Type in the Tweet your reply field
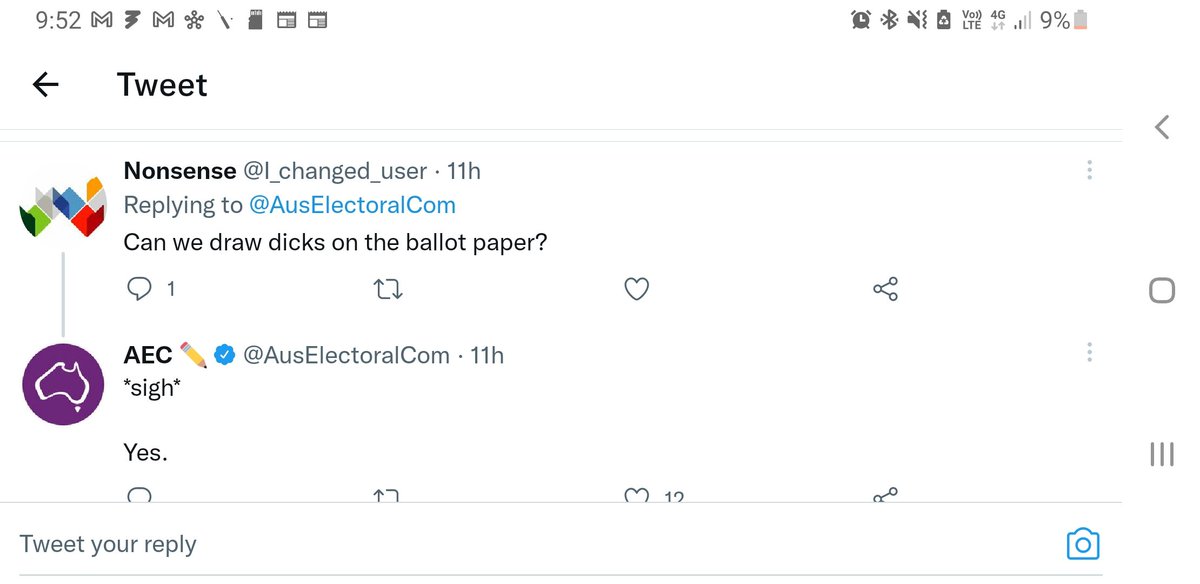This screenshot has height=584, width=1200. coord(500,544)
